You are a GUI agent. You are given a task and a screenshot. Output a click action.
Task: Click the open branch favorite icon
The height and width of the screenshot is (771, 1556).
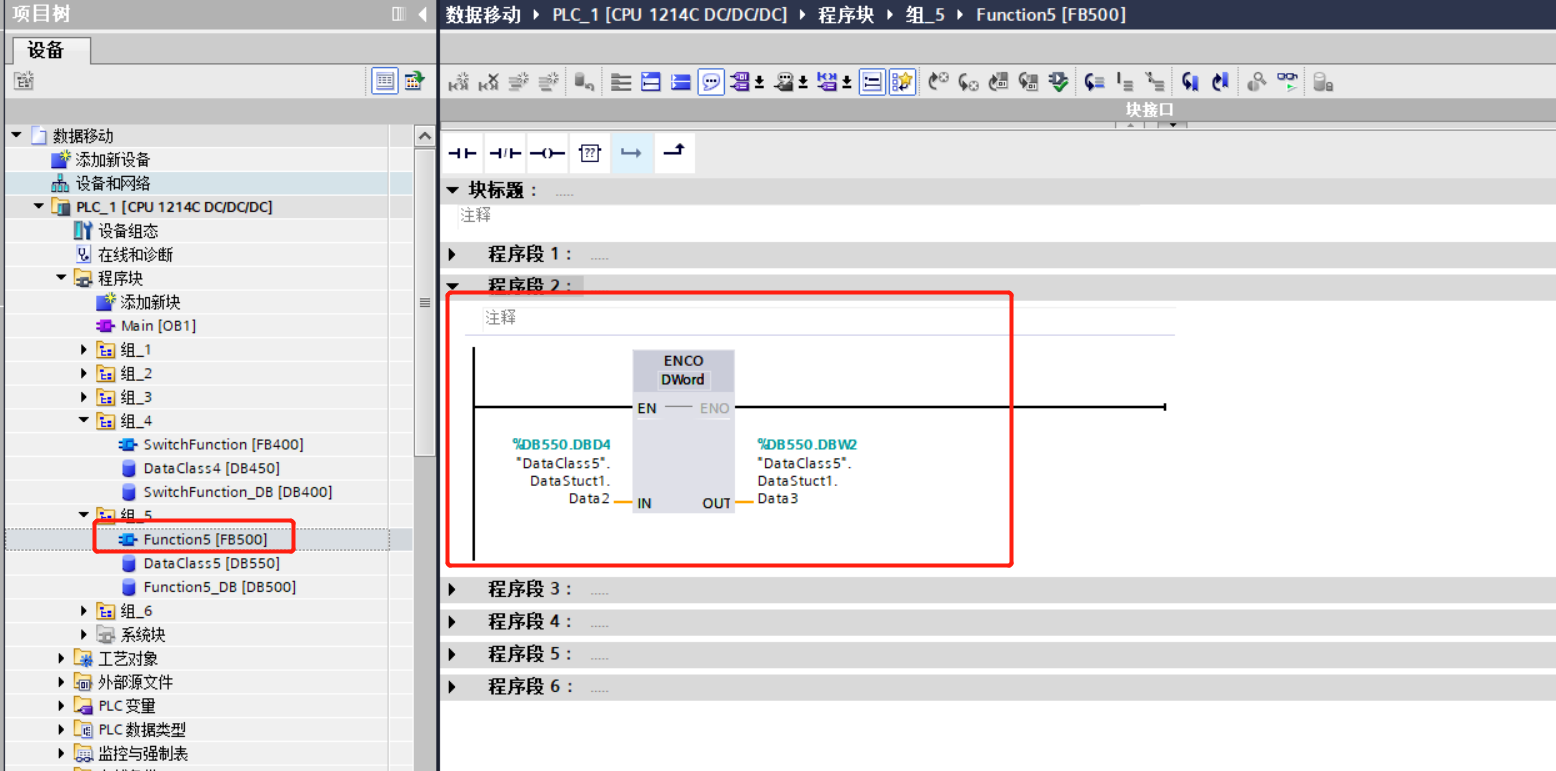631,153
